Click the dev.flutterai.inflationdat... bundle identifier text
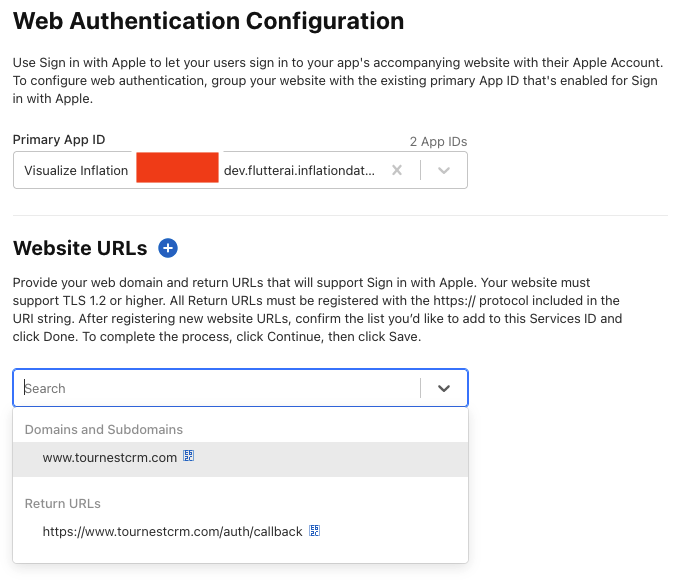The width and height of the screenshot is (680, 583). pos(299,170)
